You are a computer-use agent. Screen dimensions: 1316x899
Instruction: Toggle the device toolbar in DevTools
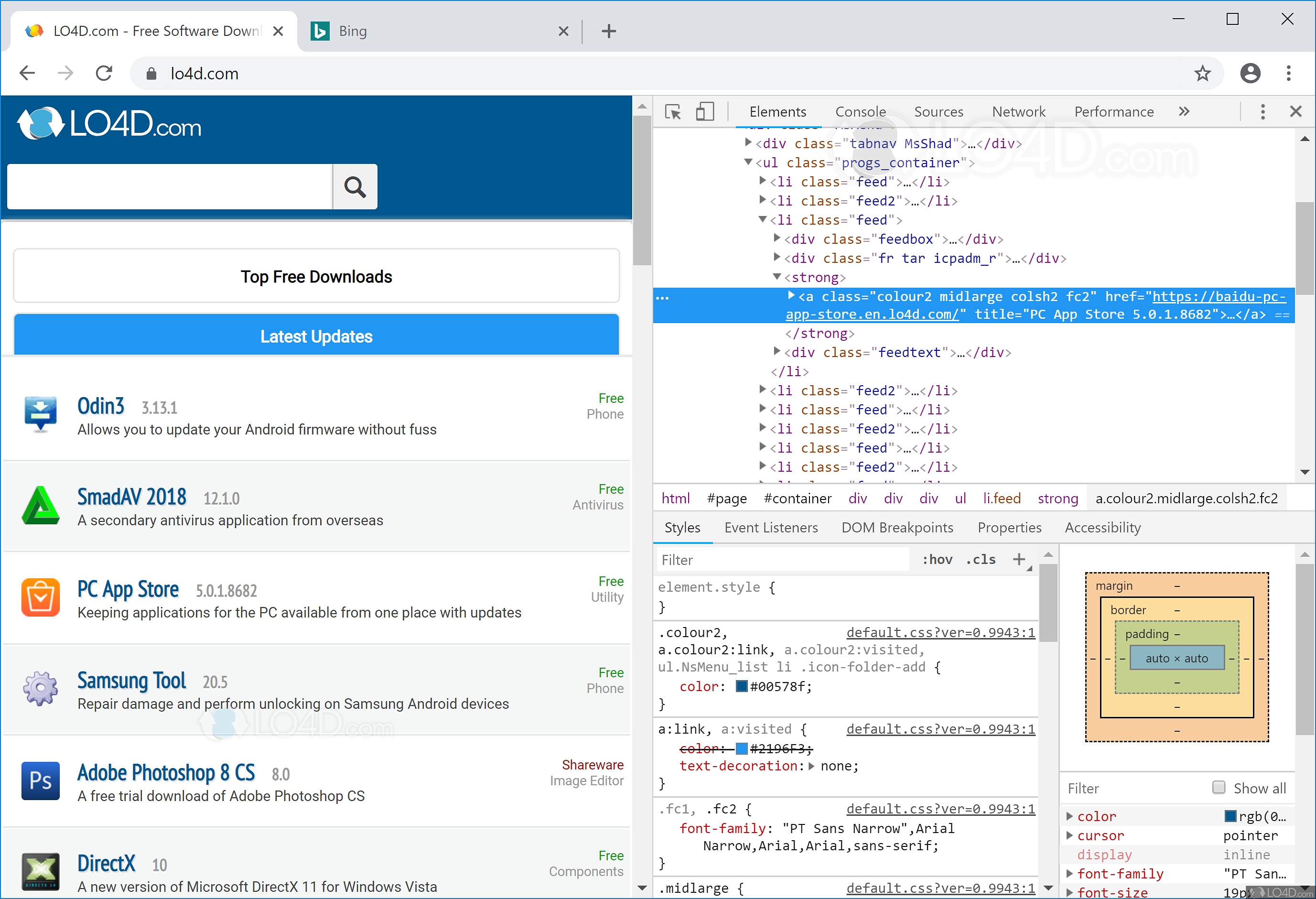pyautogui.click(x=706, y=111)
